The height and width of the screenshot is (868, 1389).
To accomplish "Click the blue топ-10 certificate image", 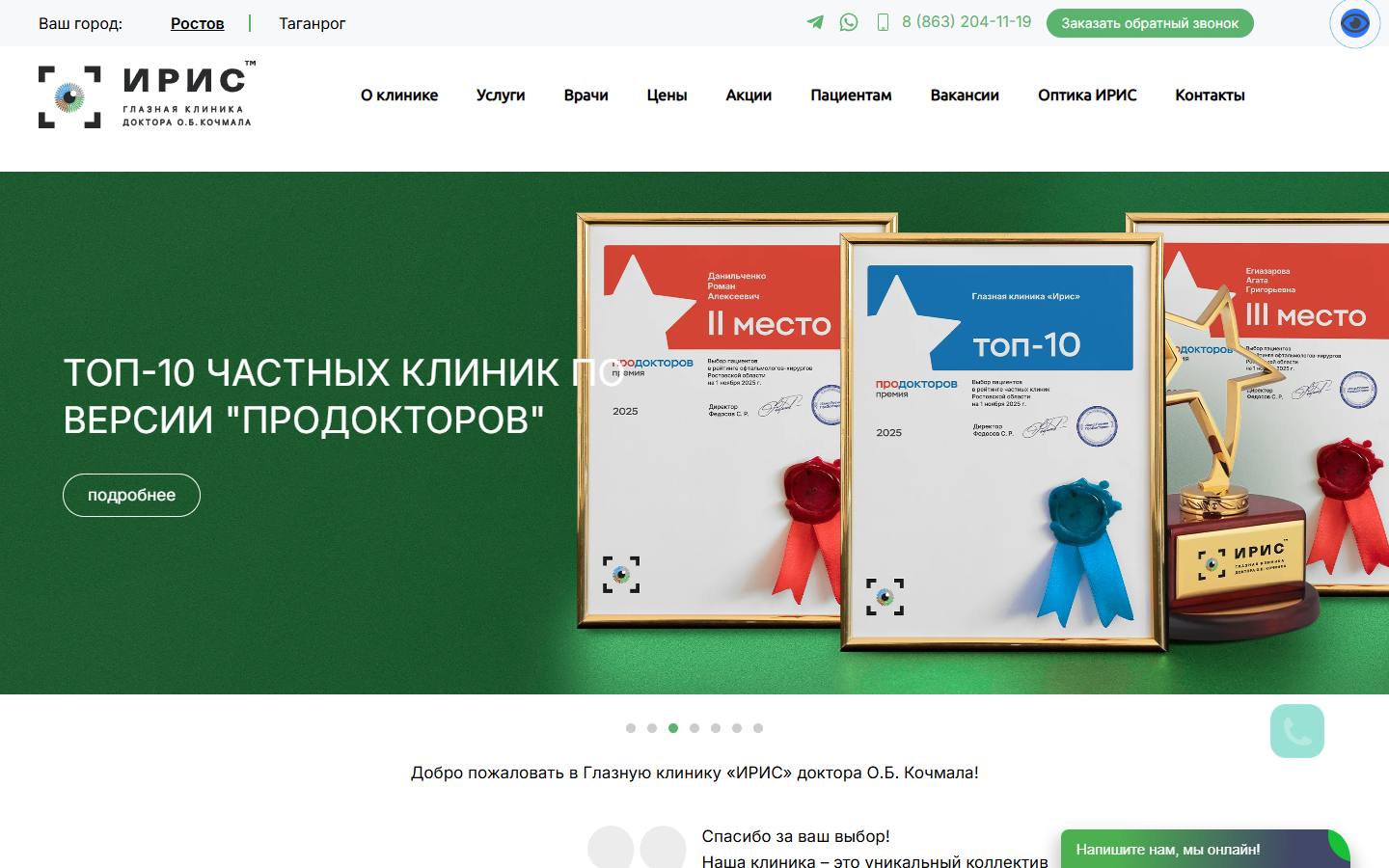I will pos(1001,441).
